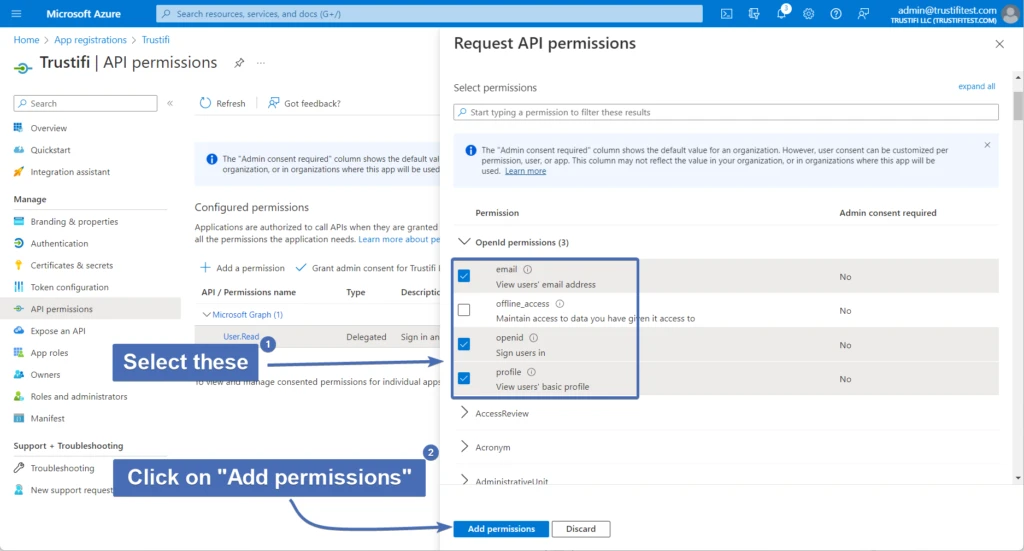Click the account avatar picture

pos(1012,14)
